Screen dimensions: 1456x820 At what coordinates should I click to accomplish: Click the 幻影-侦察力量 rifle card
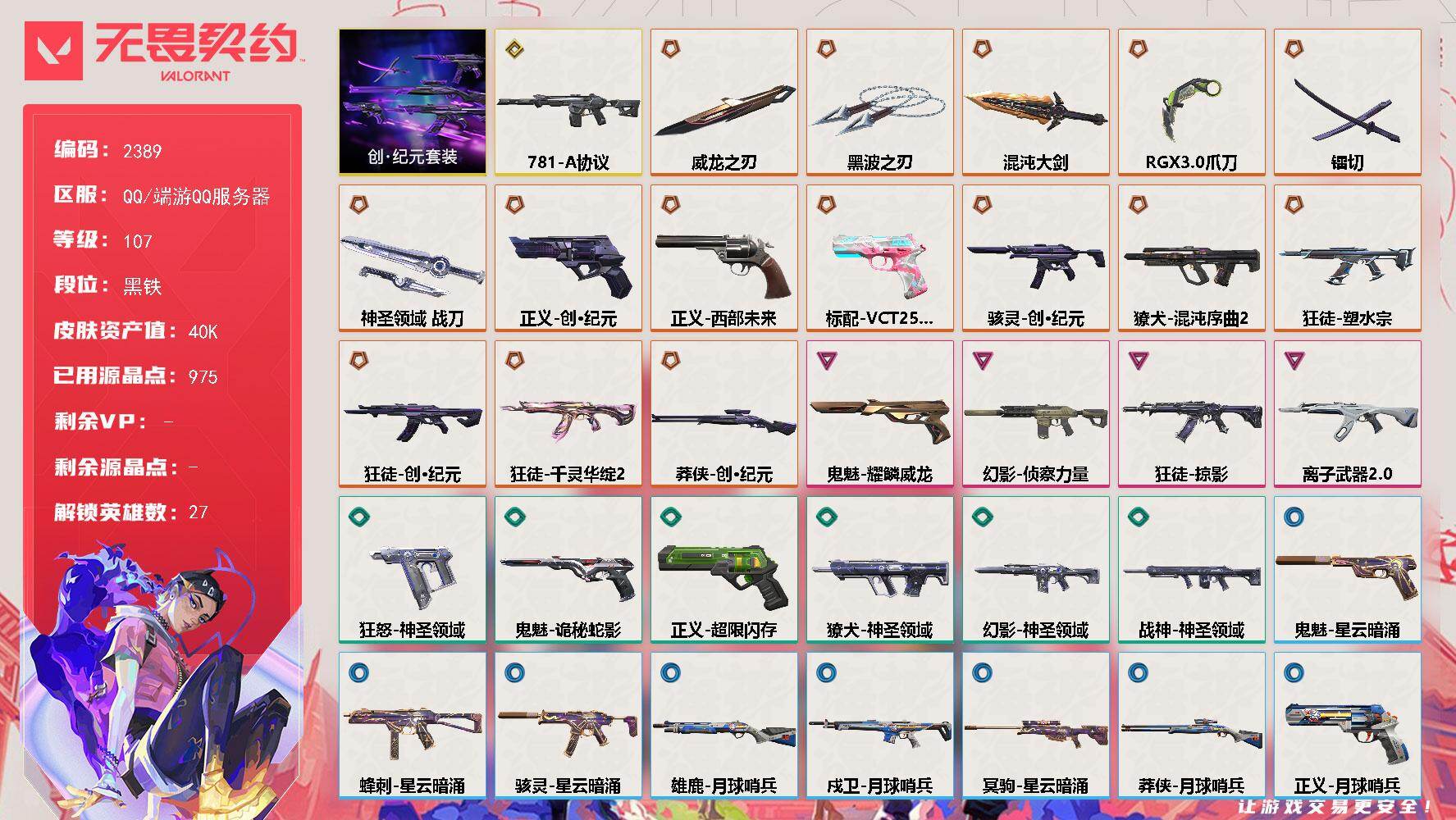coord(1036,413)
